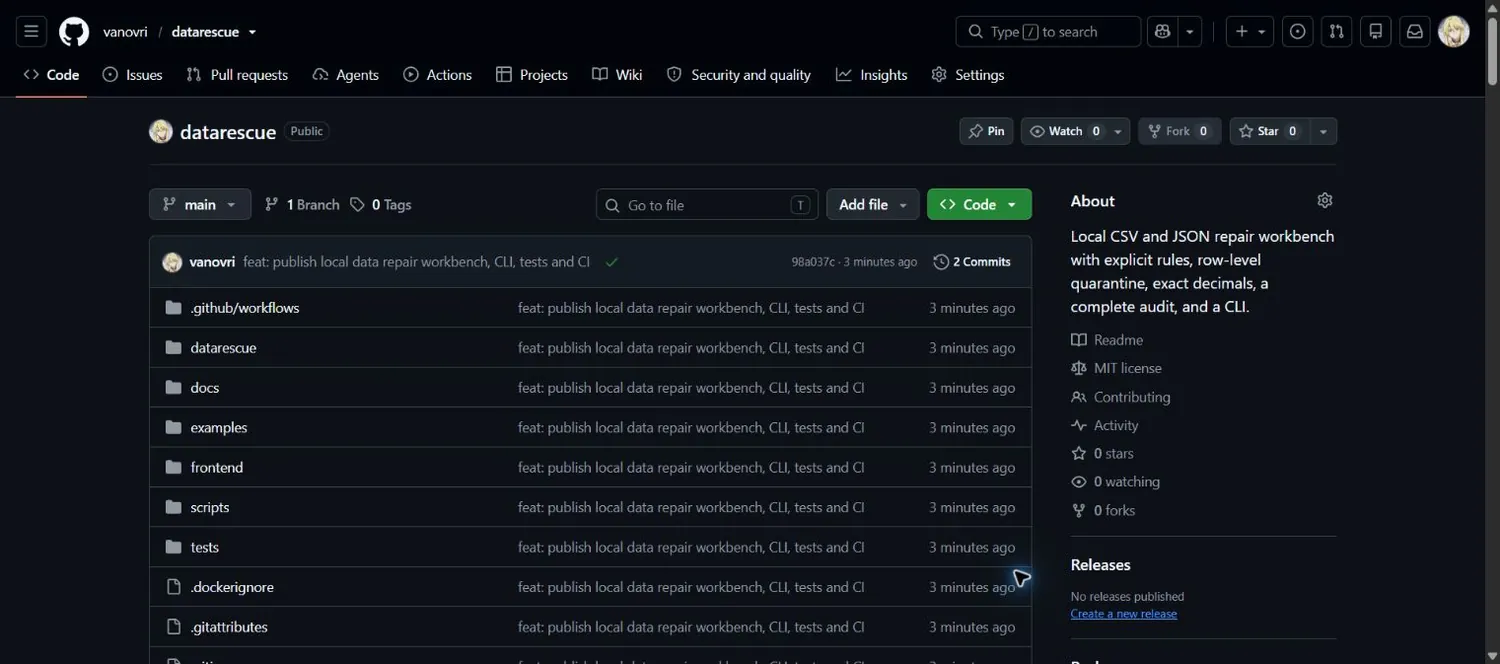This screenshot has width=1500, height=664.
Task: Open the repositories icon in top bar
Action: coord(1376,32)
